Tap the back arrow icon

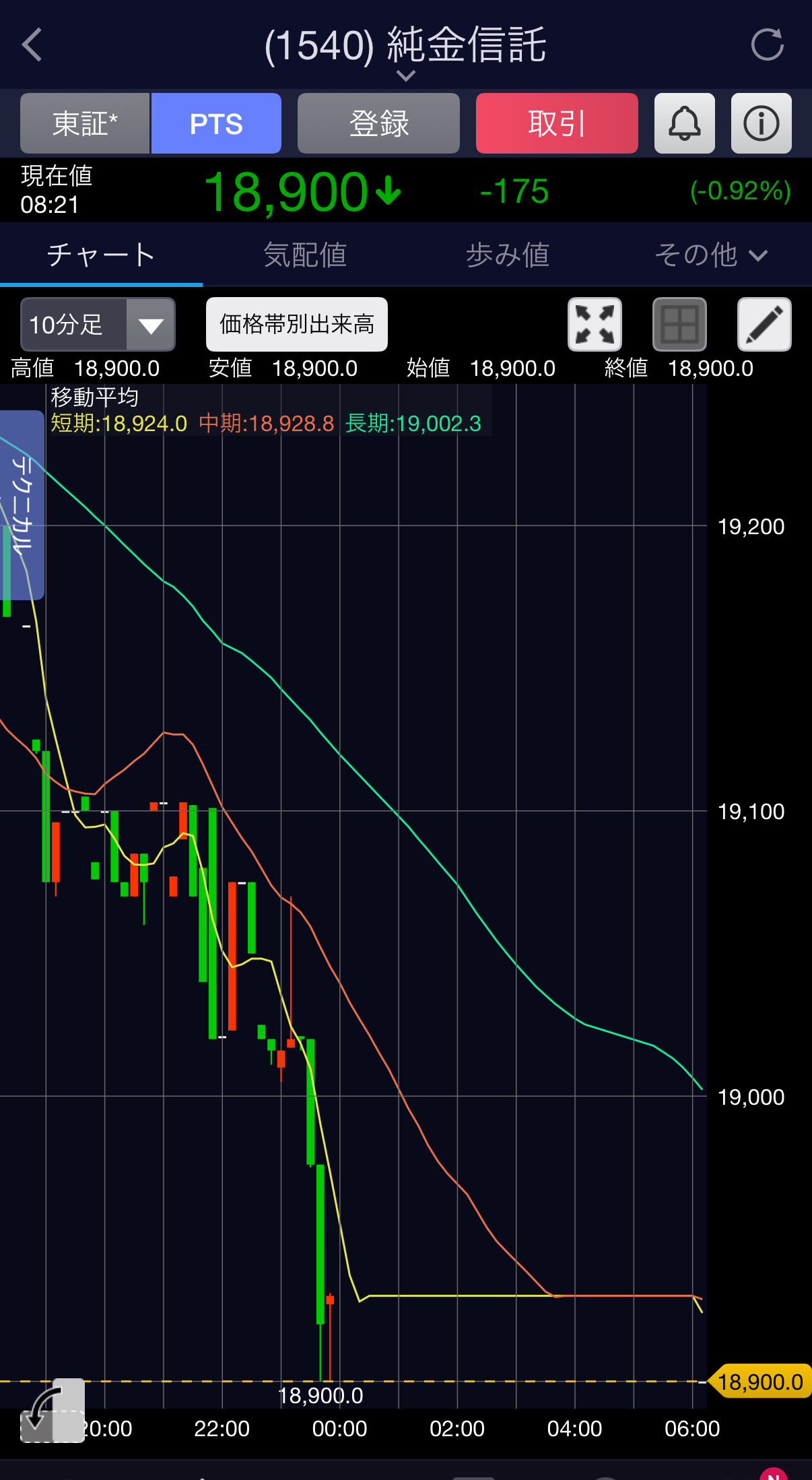pyautogui.click(x=32, y=45)
